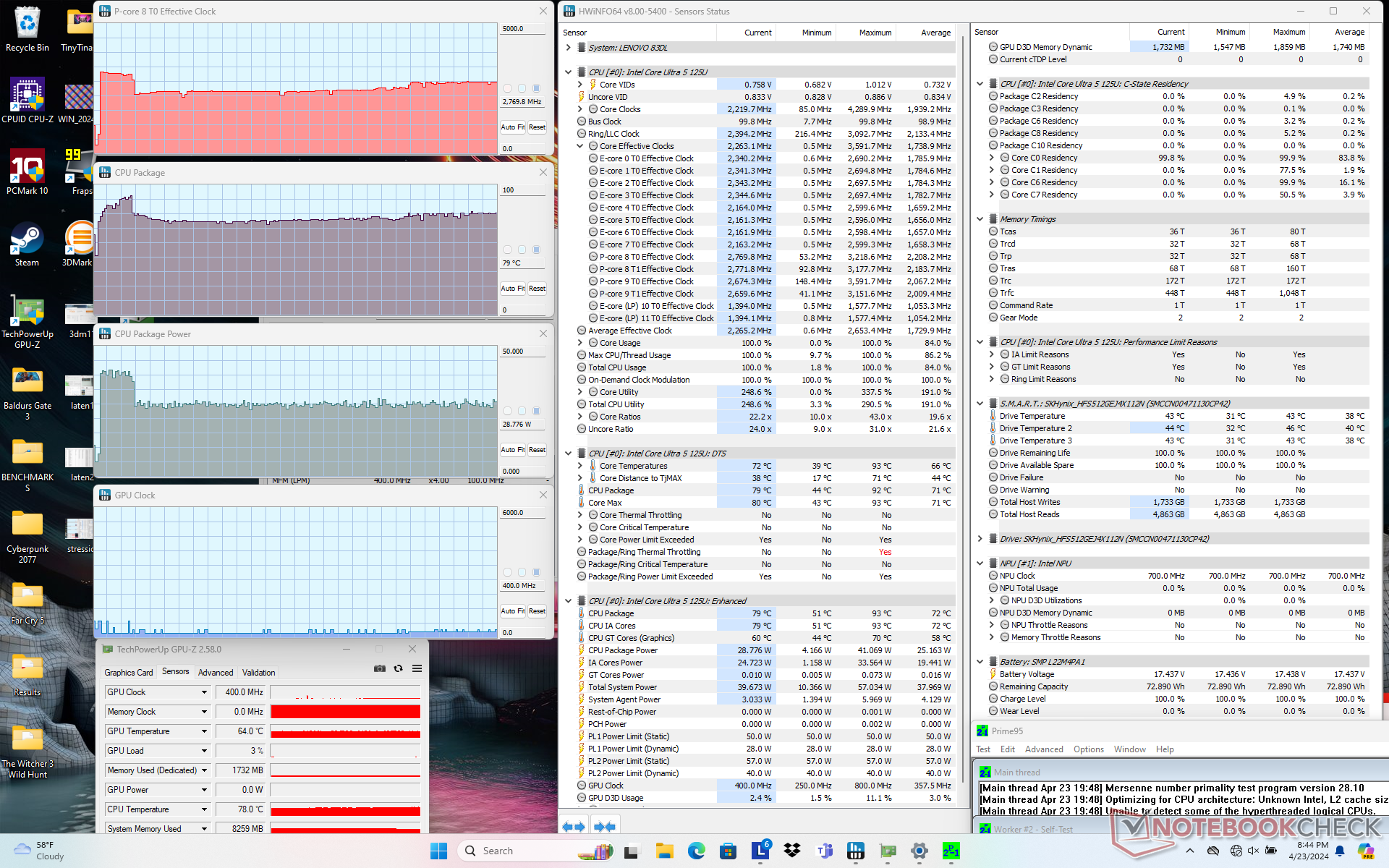
Task: Click Lenovo Vantage icon in taskbar
Action: pyautogui.click(x=760, y=851)
